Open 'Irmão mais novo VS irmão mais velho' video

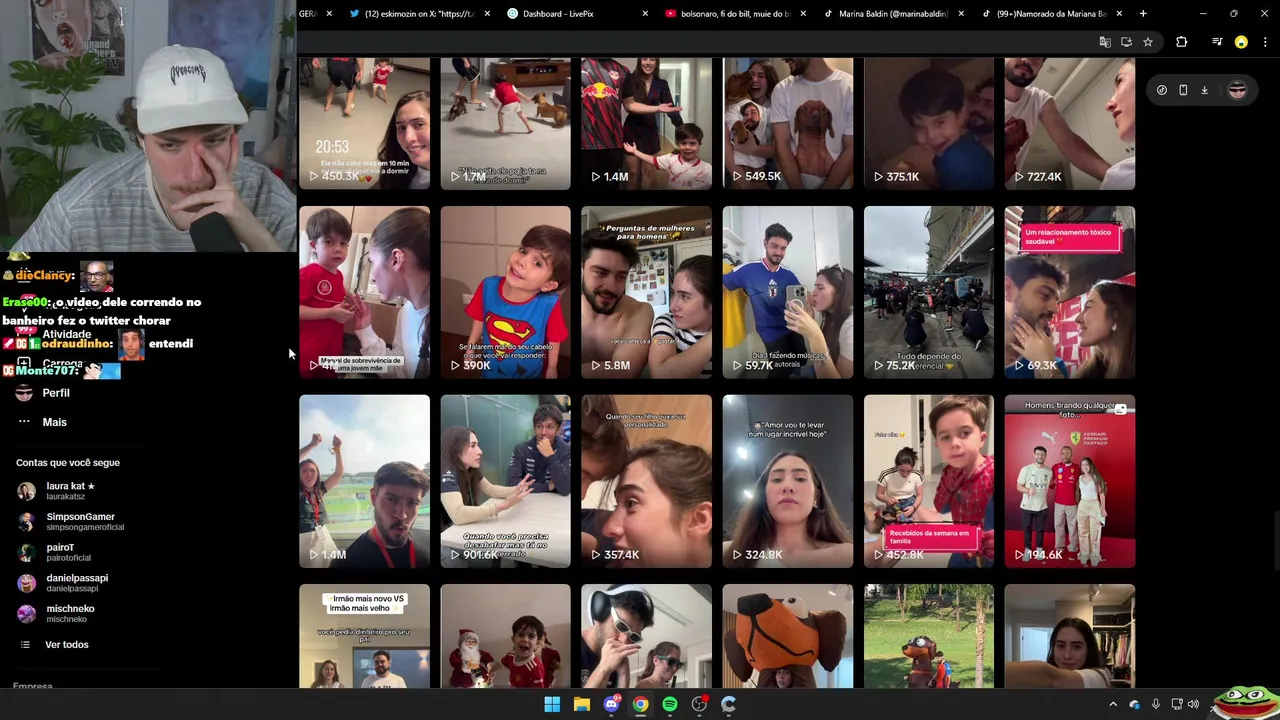pyautogui.click(x=364, y=636)
